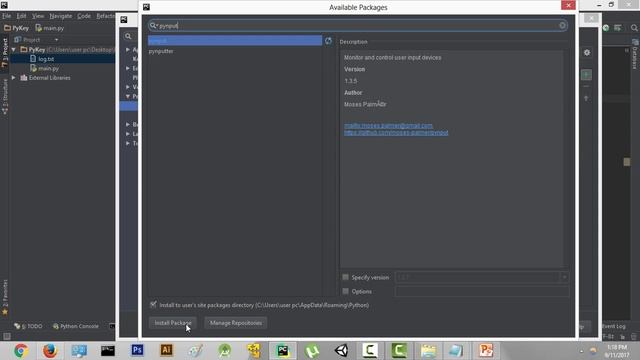
Task: Reload the list of available packages
Action: [x=328, y=41]
